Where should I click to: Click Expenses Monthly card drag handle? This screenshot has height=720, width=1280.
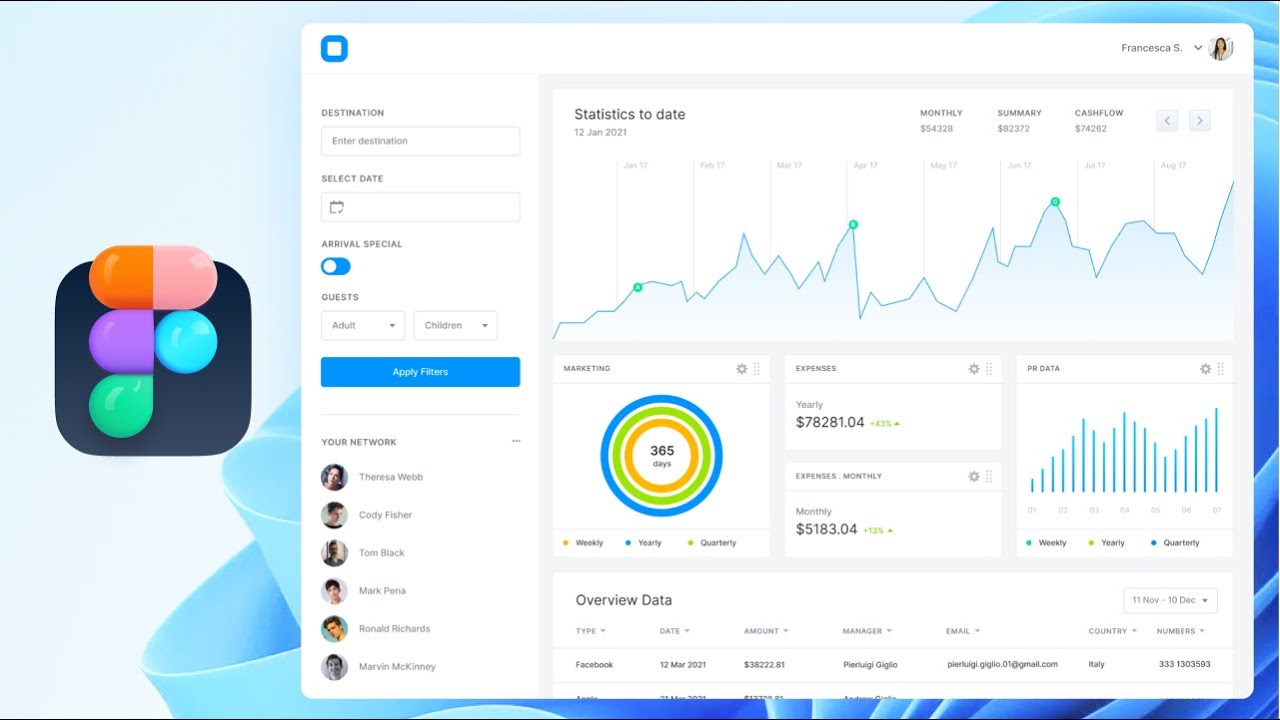pos(989,476)
